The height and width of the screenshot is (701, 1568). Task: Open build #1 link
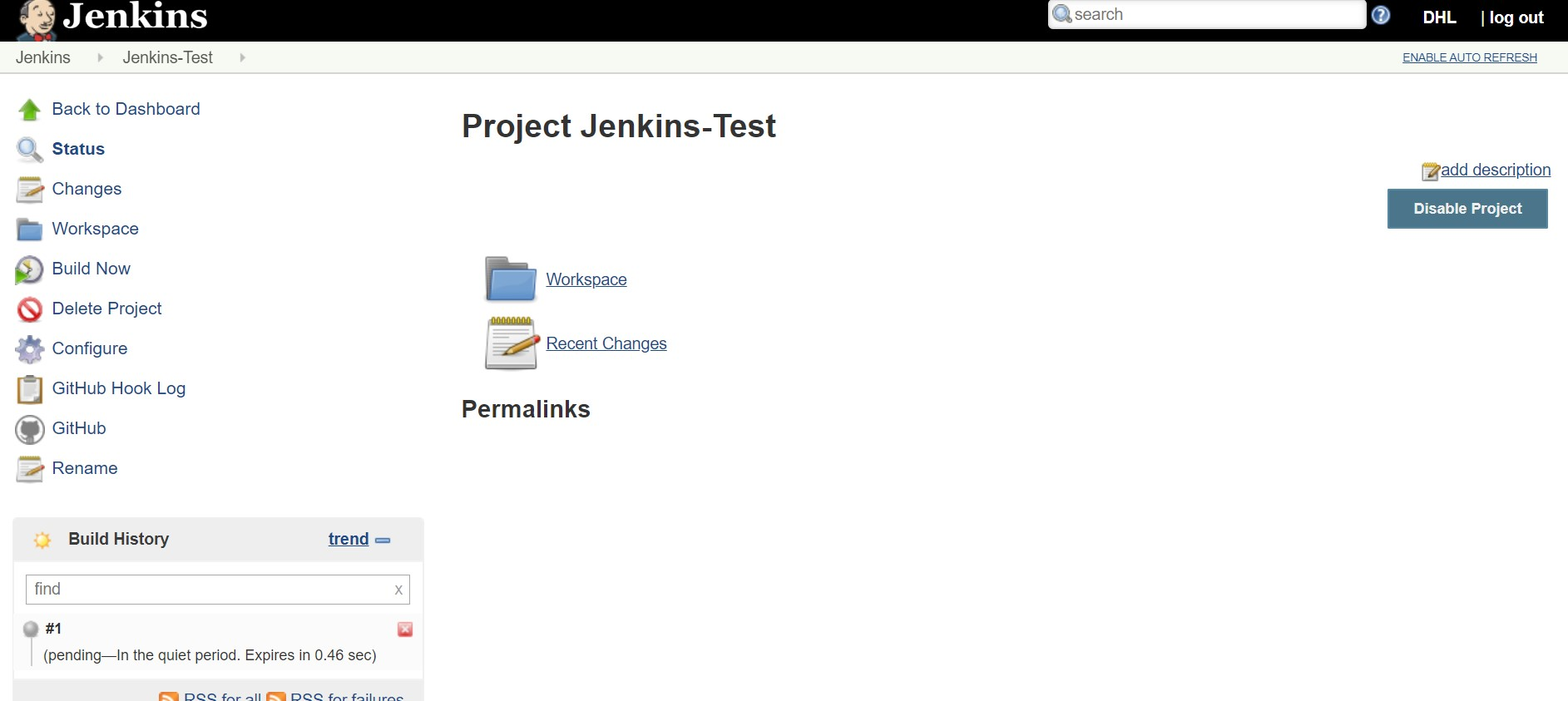53,629
